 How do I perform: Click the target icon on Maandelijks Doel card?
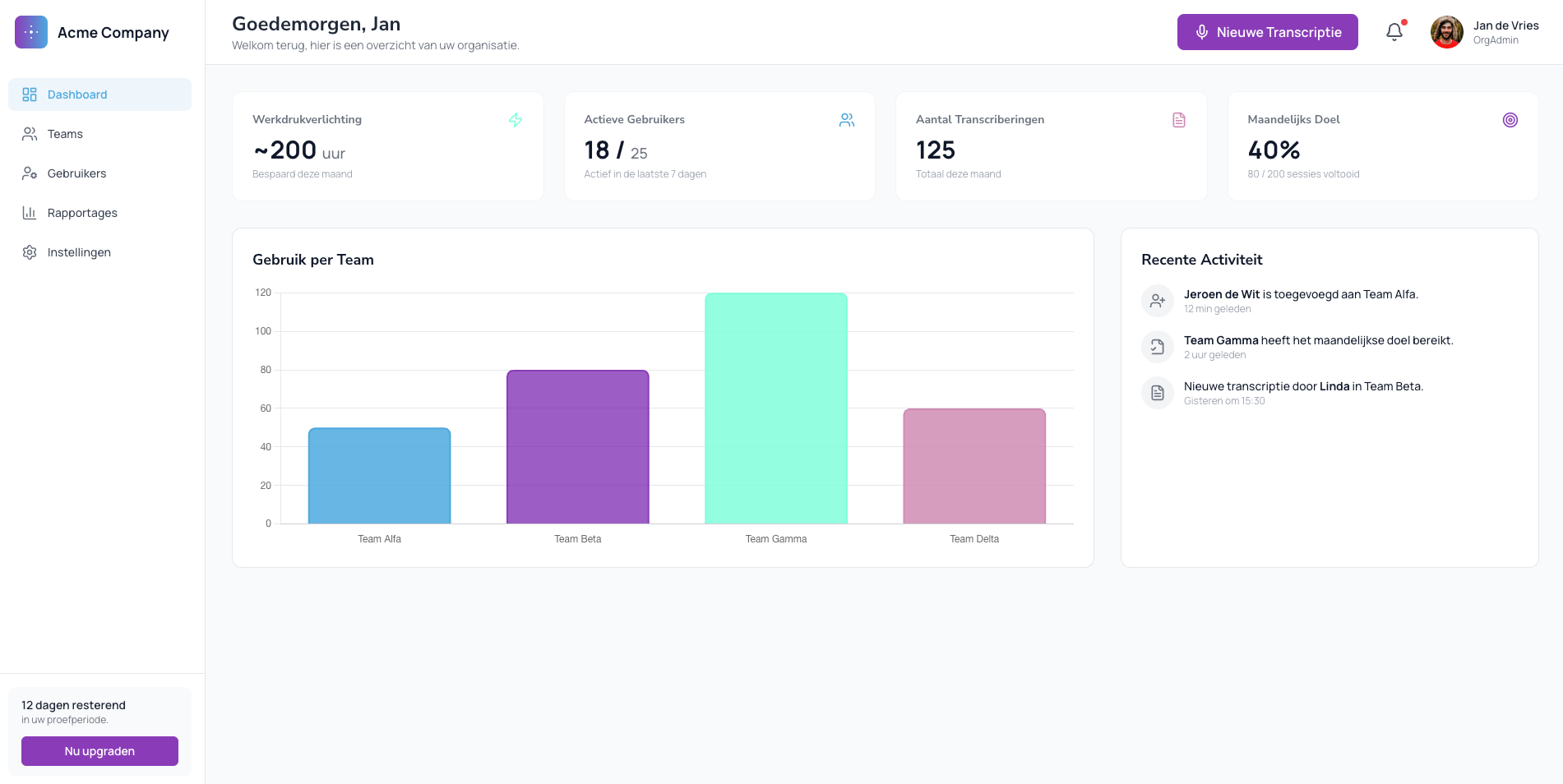(1510, 119)
